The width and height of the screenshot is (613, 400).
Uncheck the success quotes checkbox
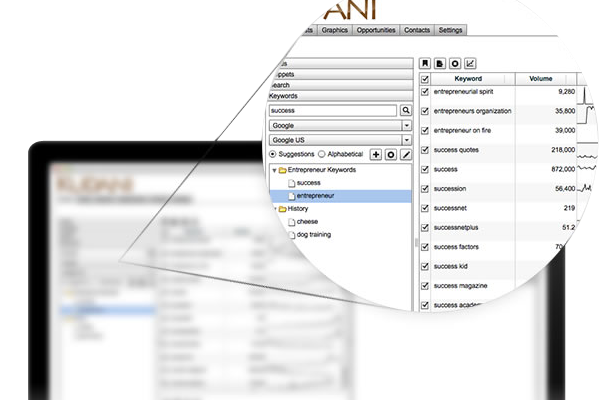point(425,150)
